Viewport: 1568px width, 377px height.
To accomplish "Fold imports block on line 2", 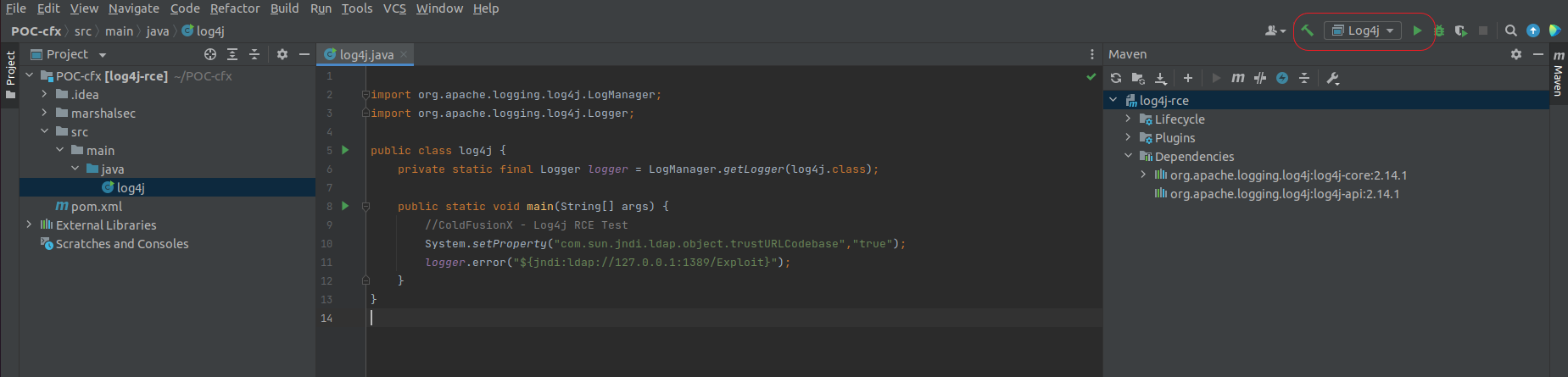I will pos(365,94).
